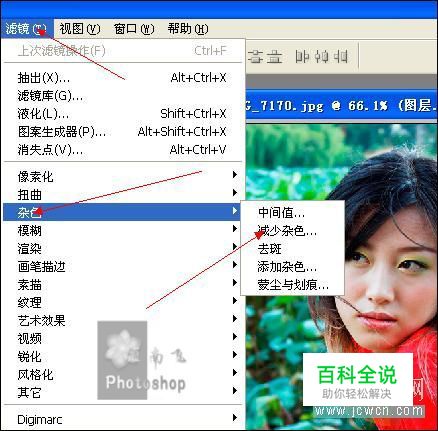Expand the 渲染 render submenu
The image size is (438, 431).
(x=123, y=248)
